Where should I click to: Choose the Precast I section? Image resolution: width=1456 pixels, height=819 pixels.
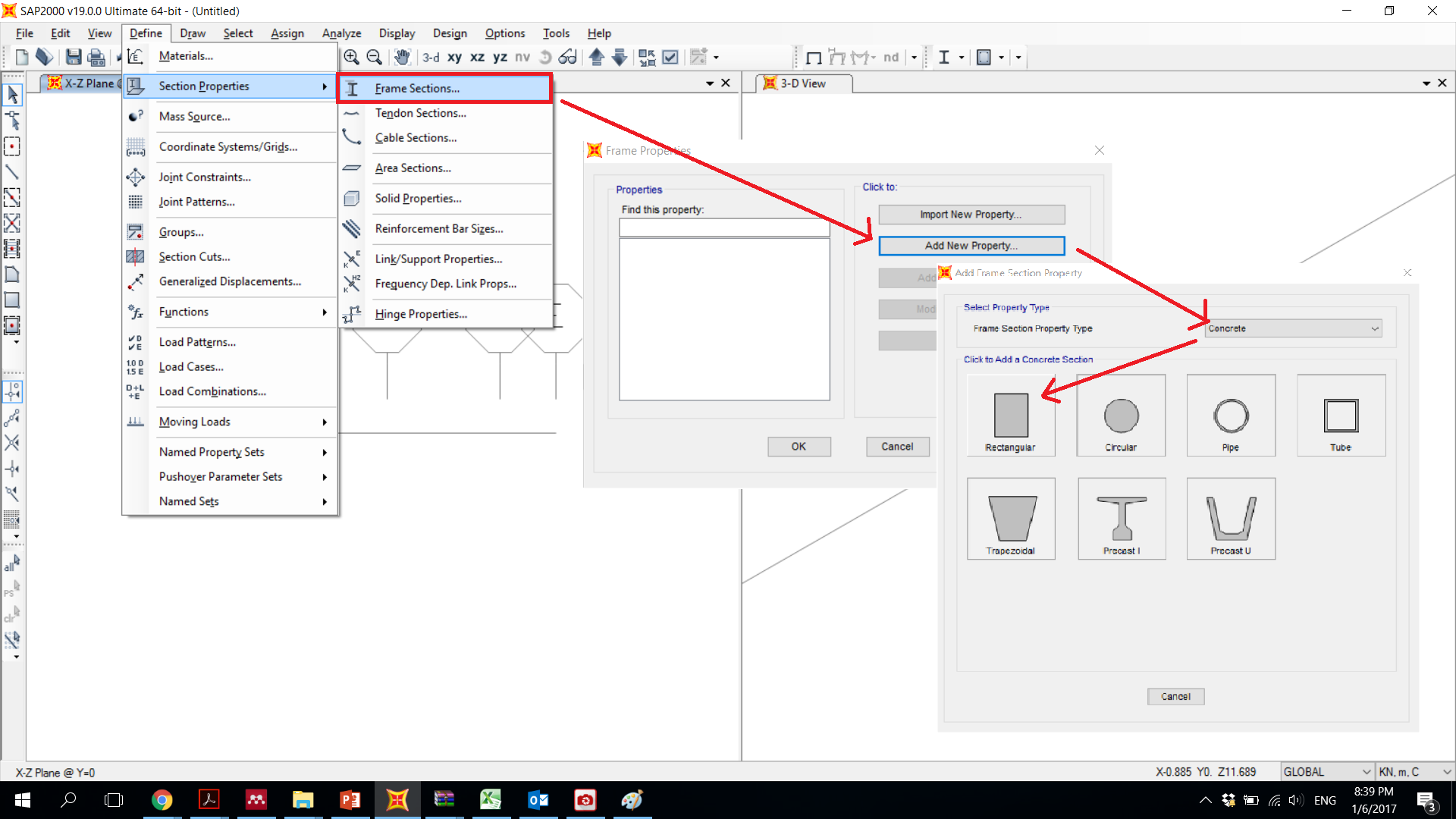pyautogui.click(x=1121, y=519)
